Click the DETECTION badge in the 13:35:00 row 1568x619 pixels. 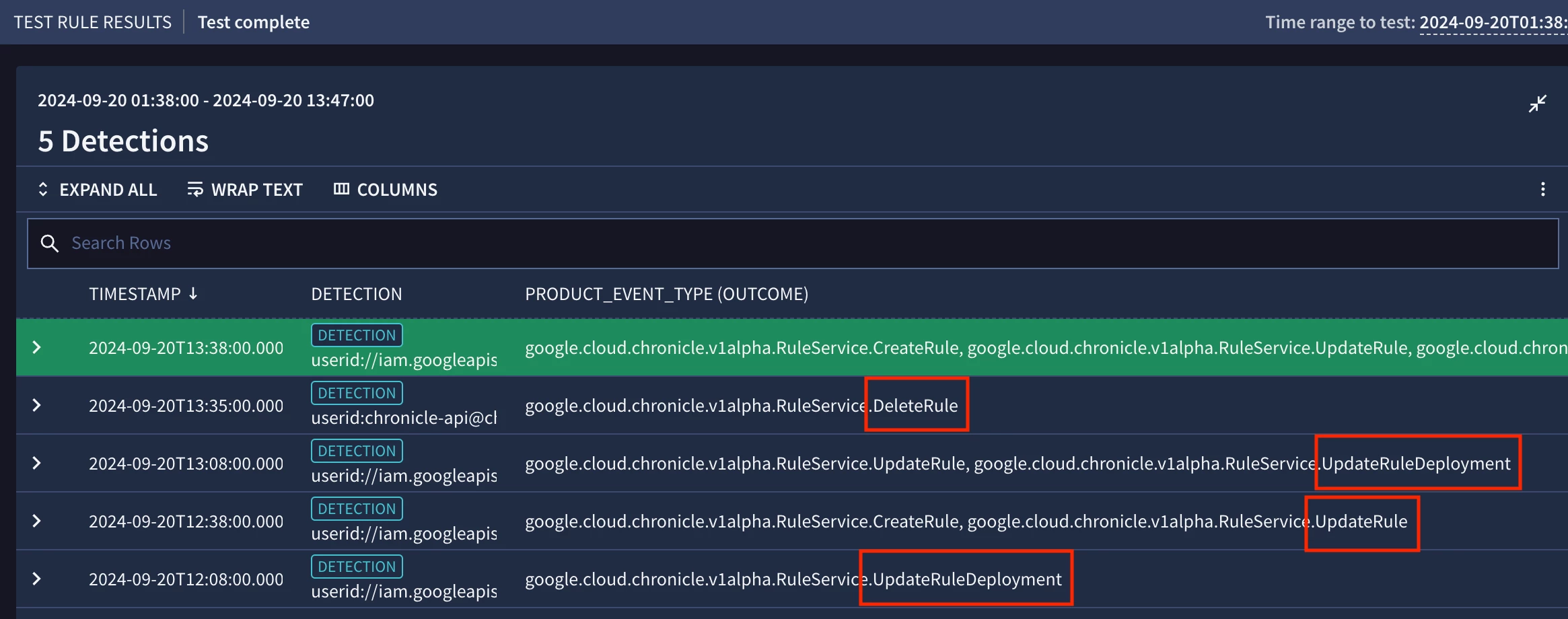[x=357, y=393]
